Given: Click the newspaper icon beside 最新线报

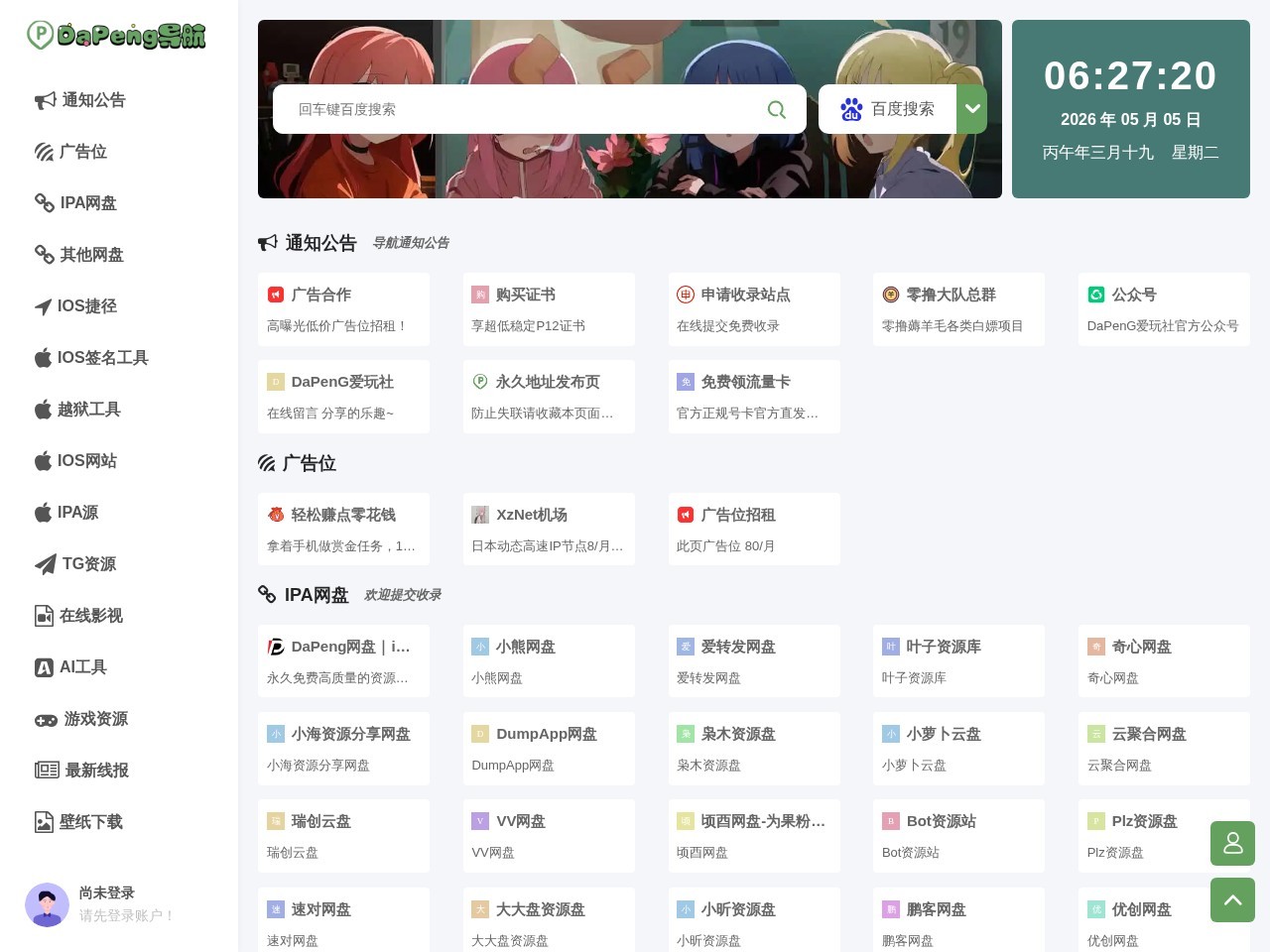Looking at the screenshot, I should pos(47,771).
